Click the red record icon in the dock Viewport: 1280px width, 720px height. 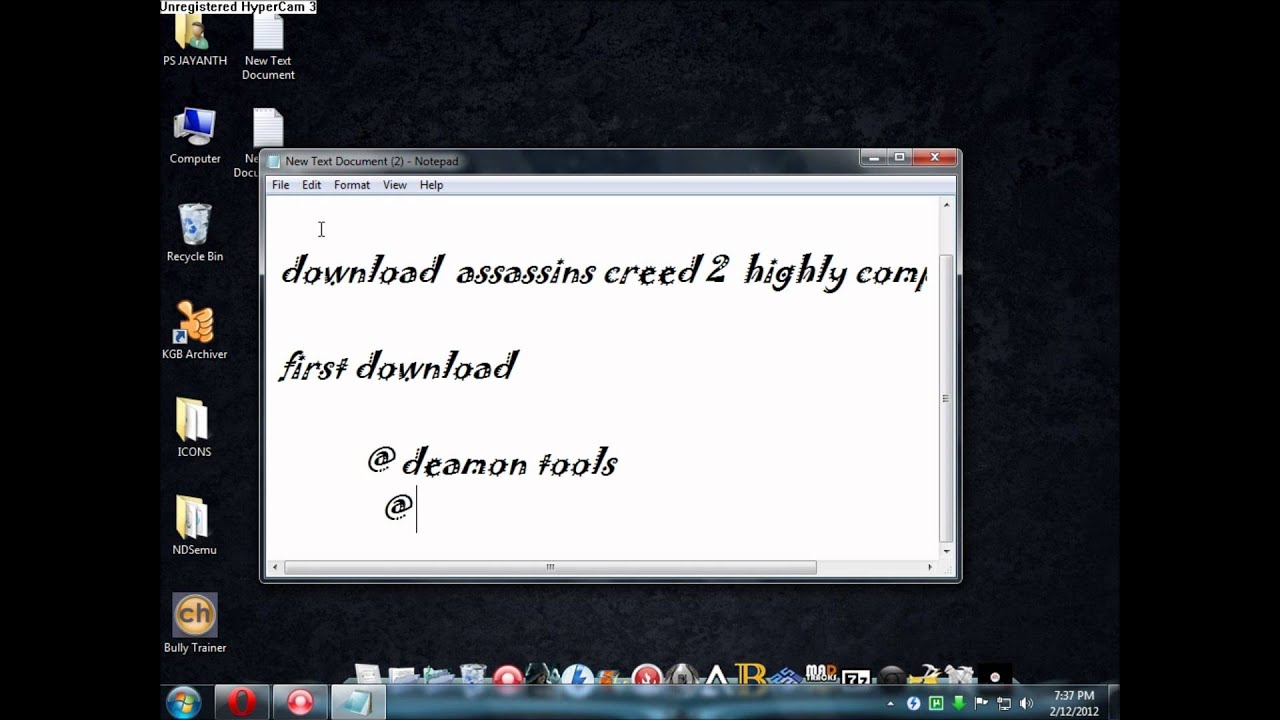[x=508, y=676]
